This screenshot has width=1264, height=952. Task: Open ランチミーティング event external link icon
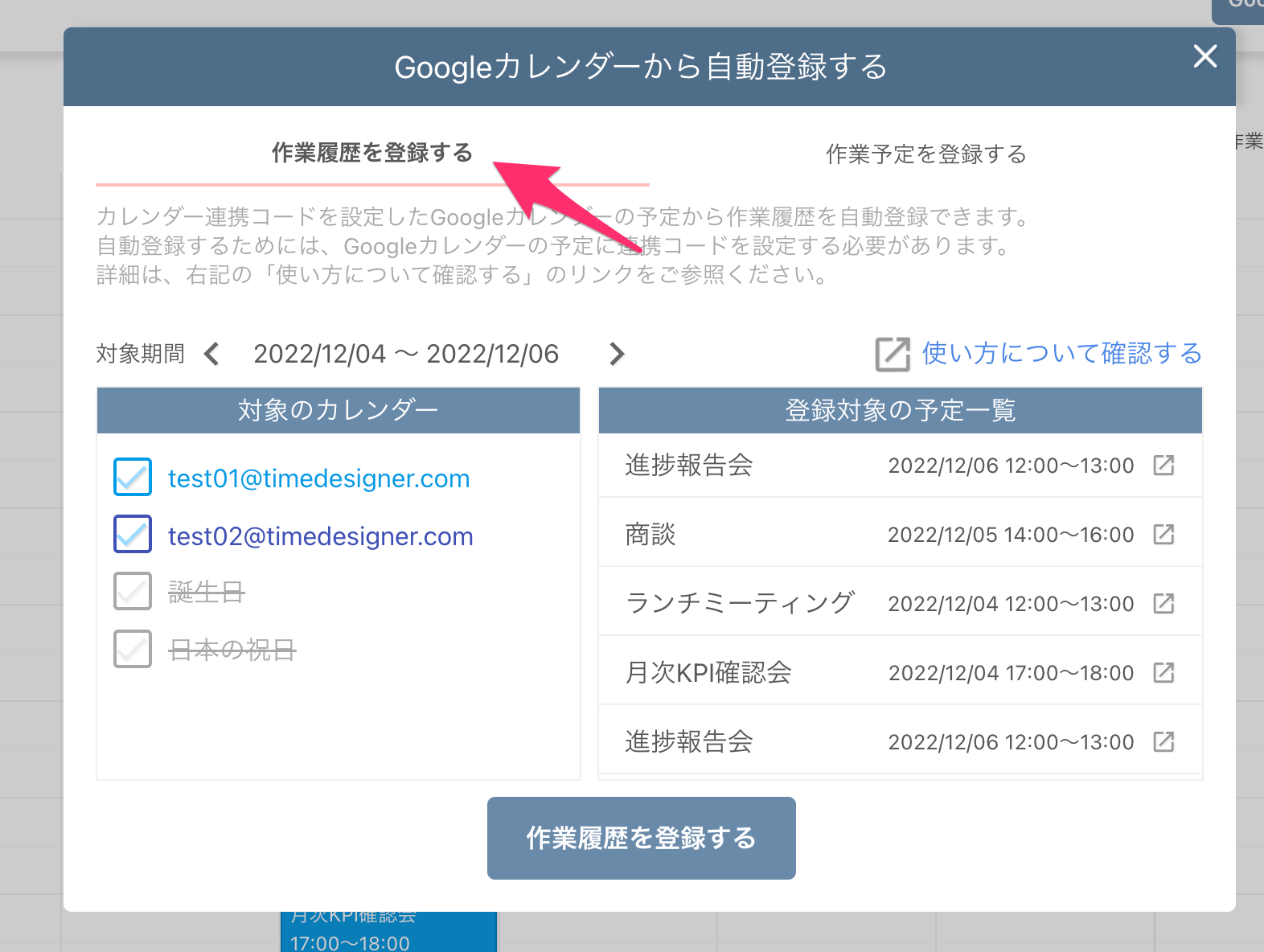click(1163, 603)
